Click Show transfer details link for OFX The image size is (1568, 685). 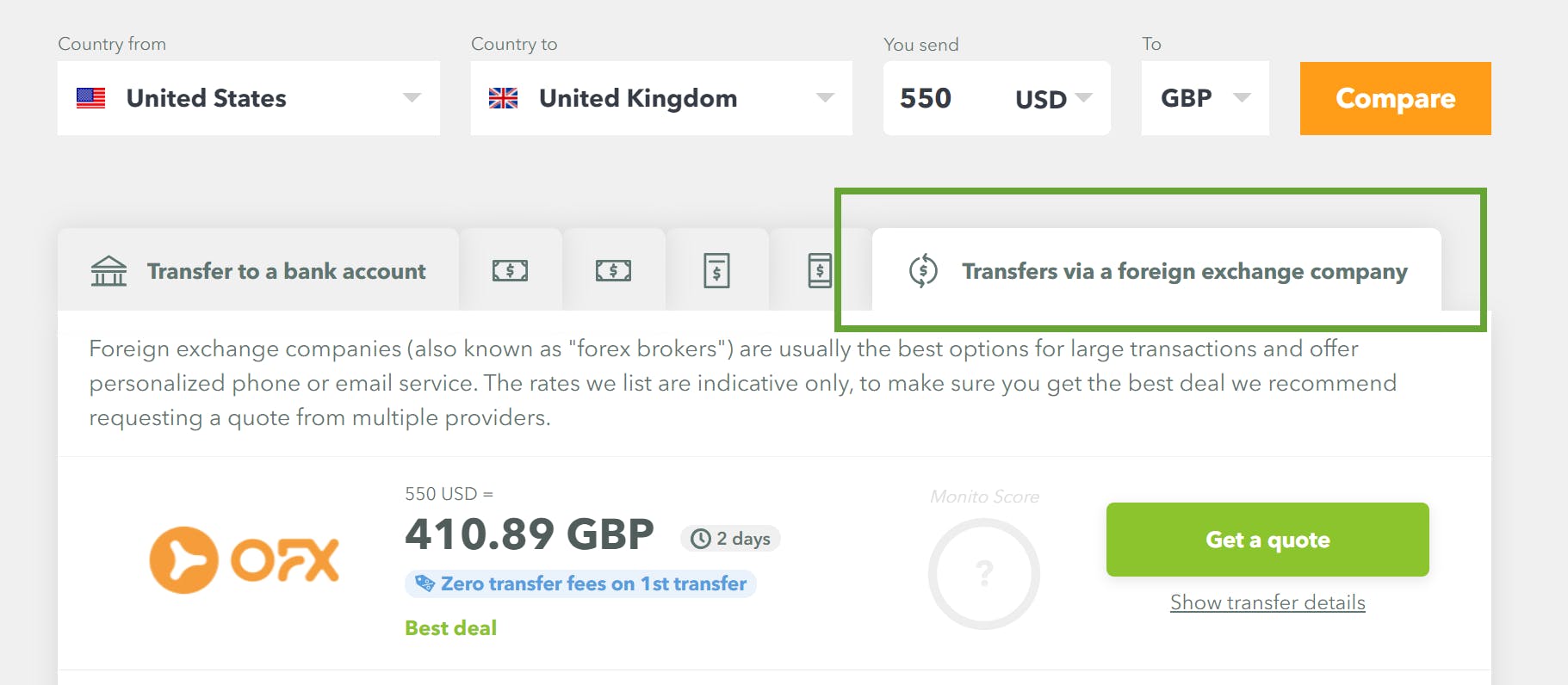pos(1267,602)
